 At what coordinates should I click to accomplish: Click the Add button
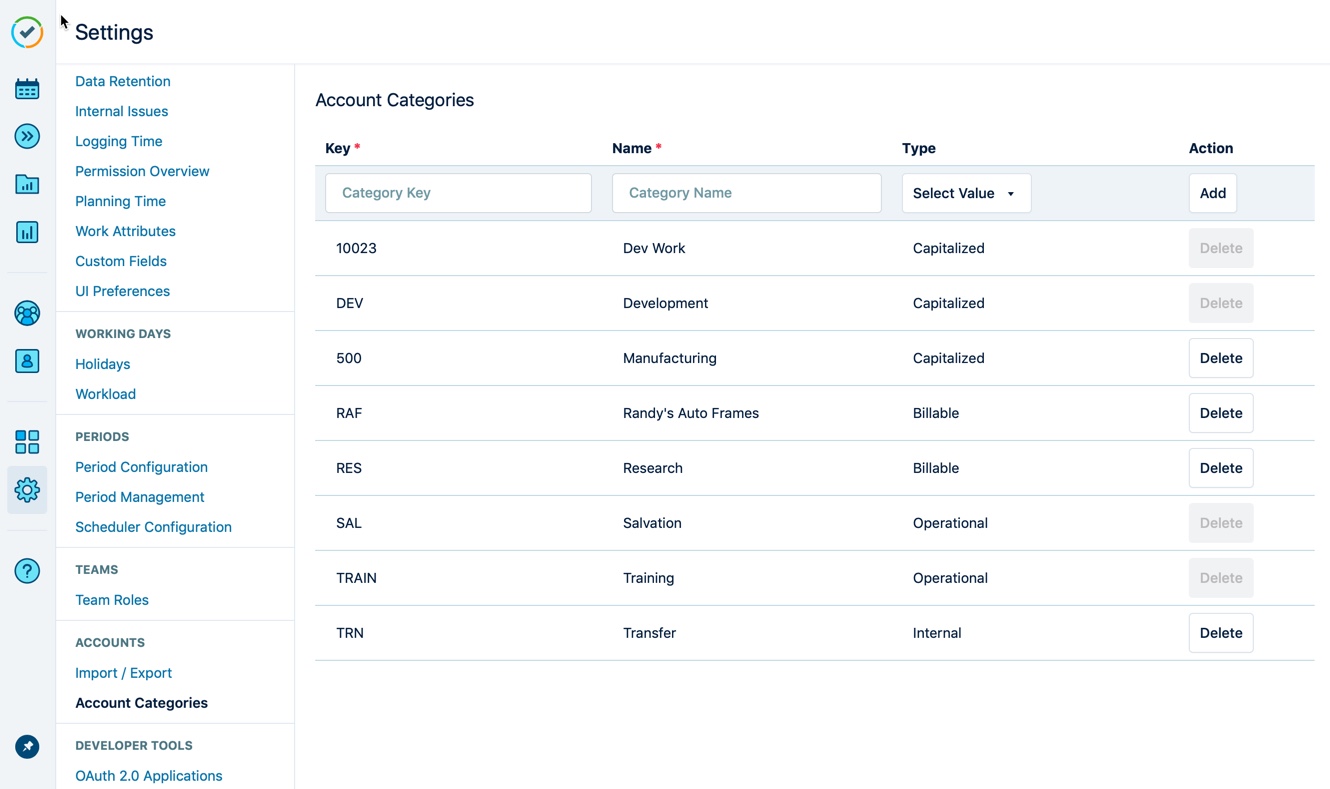coord(1213,193)
